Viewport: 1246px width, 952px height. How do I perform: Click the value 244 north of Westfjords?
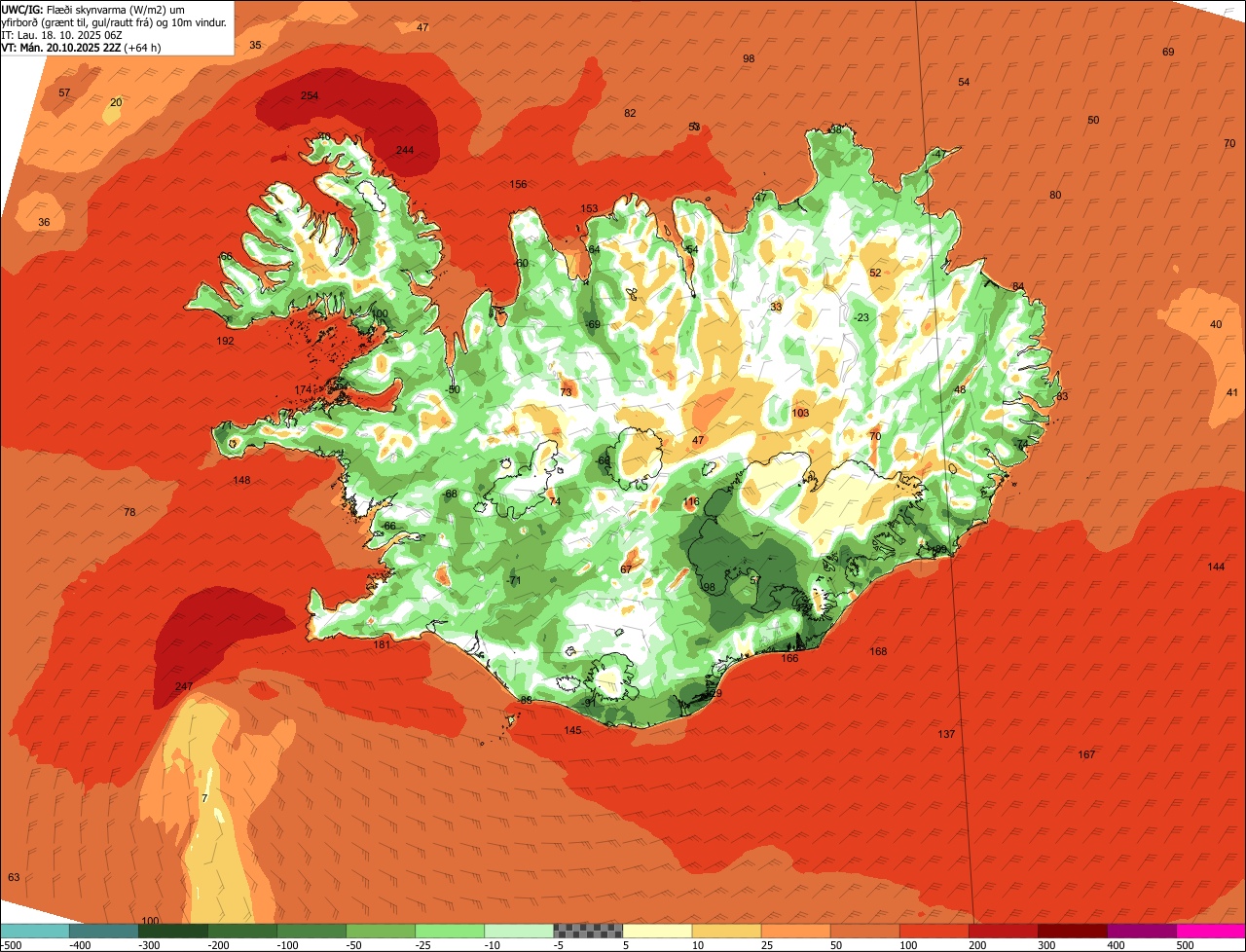(x=405, y=150)
